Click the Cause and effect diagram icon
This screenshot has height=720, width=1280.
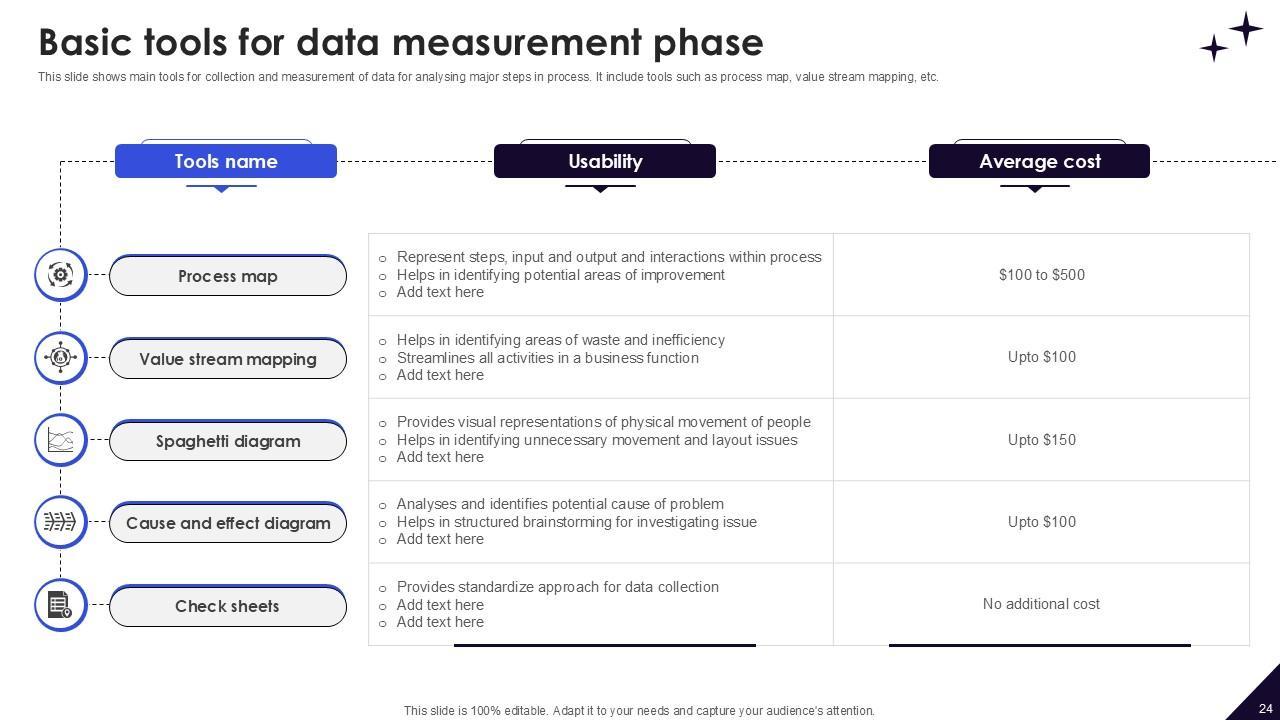coord(61,522)
